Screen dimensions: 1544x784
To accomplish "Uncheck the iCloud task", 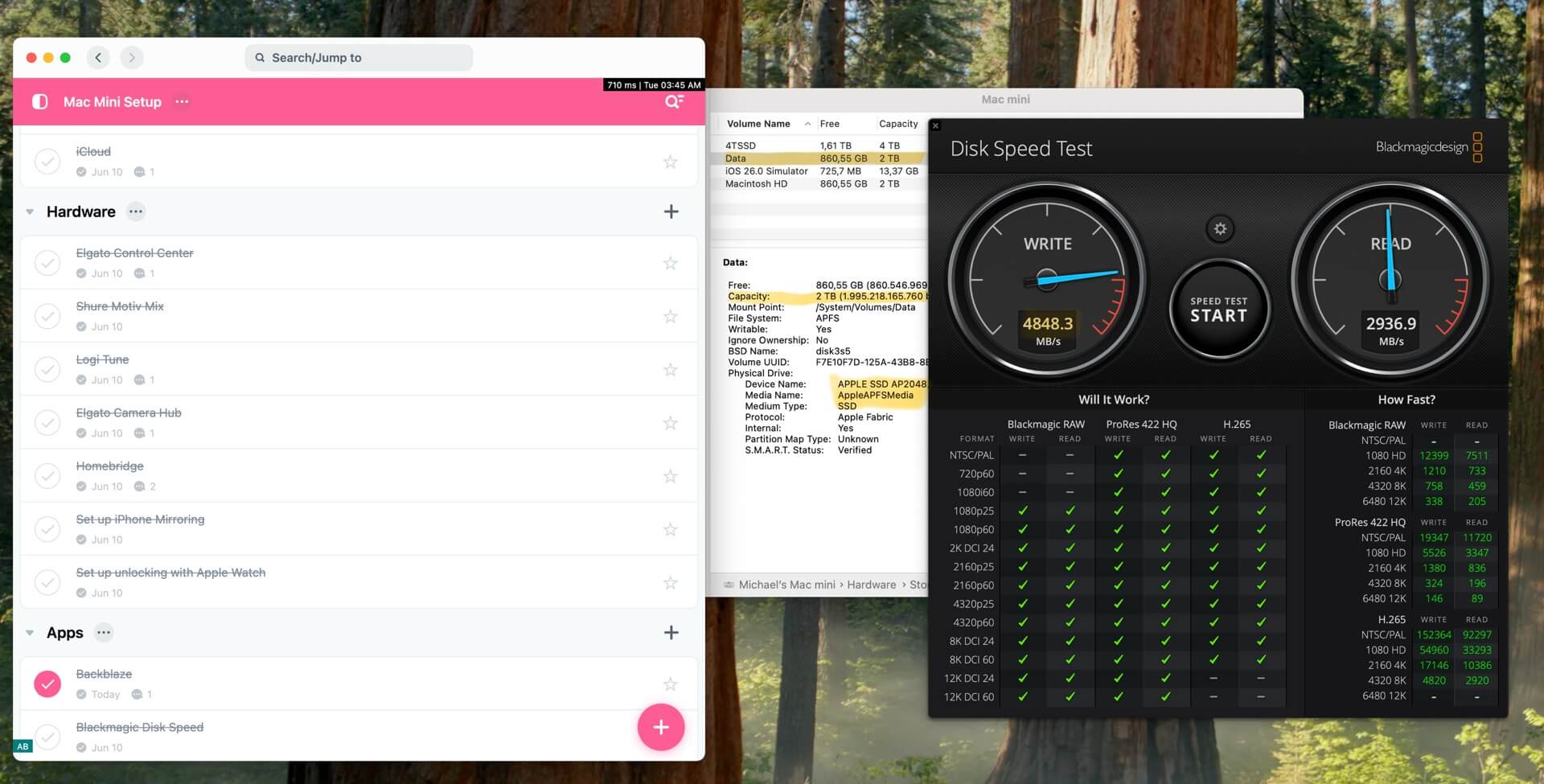I will coord(47,162).
